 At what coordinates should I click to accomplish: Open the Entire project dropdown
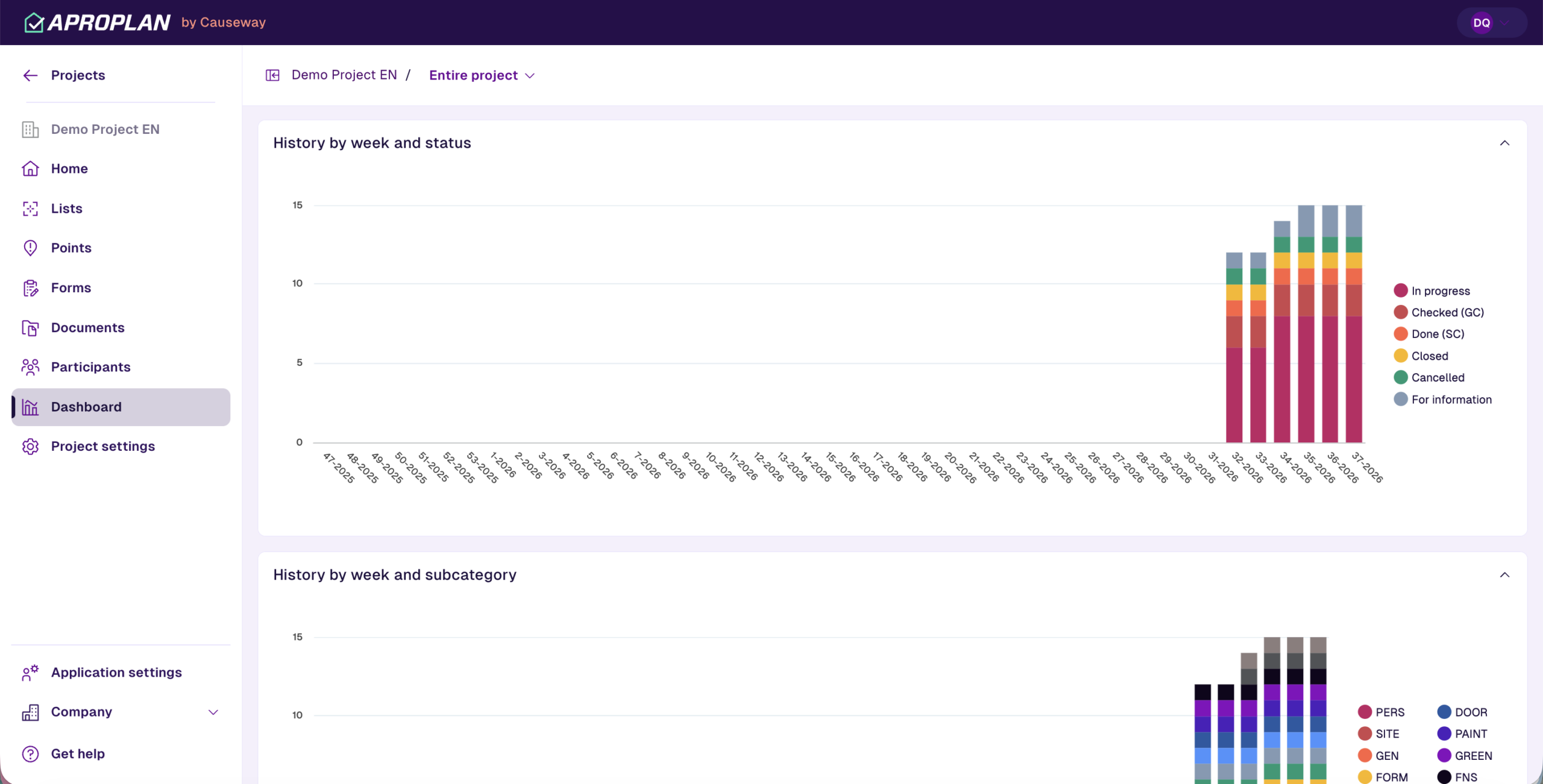482,75
